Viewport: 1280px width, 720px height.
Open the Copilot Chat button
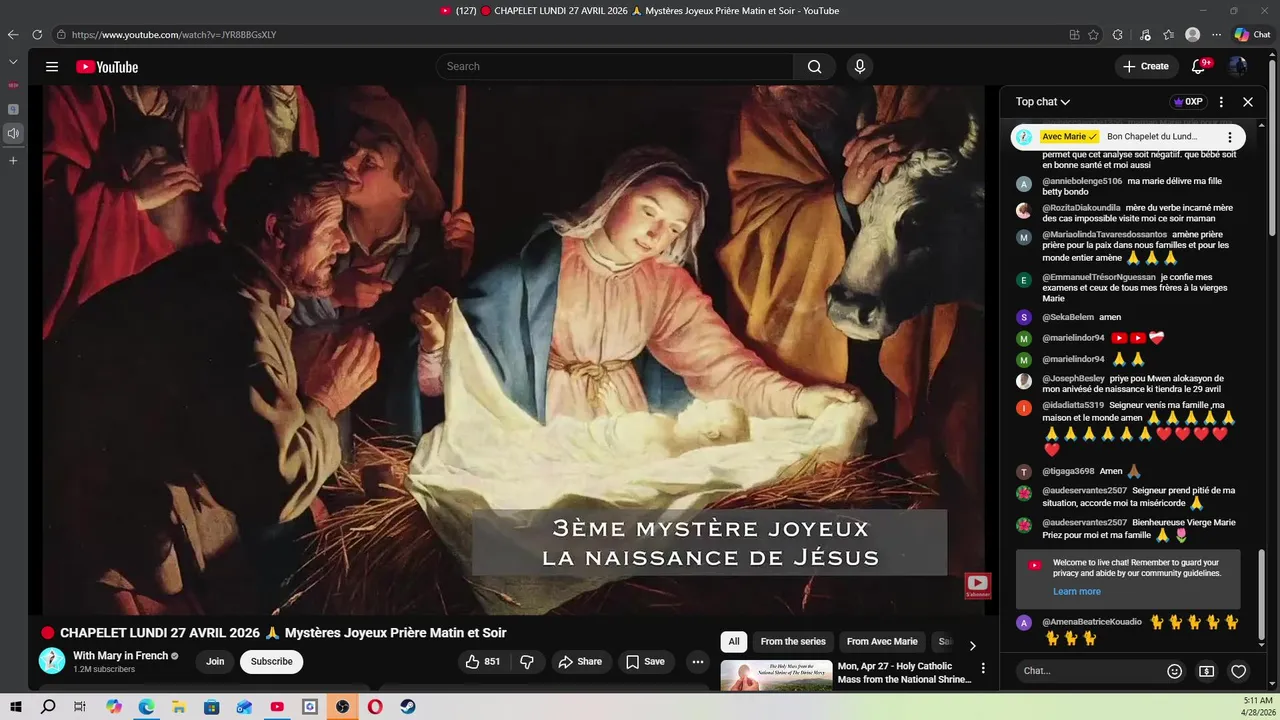coord(1252,35)
